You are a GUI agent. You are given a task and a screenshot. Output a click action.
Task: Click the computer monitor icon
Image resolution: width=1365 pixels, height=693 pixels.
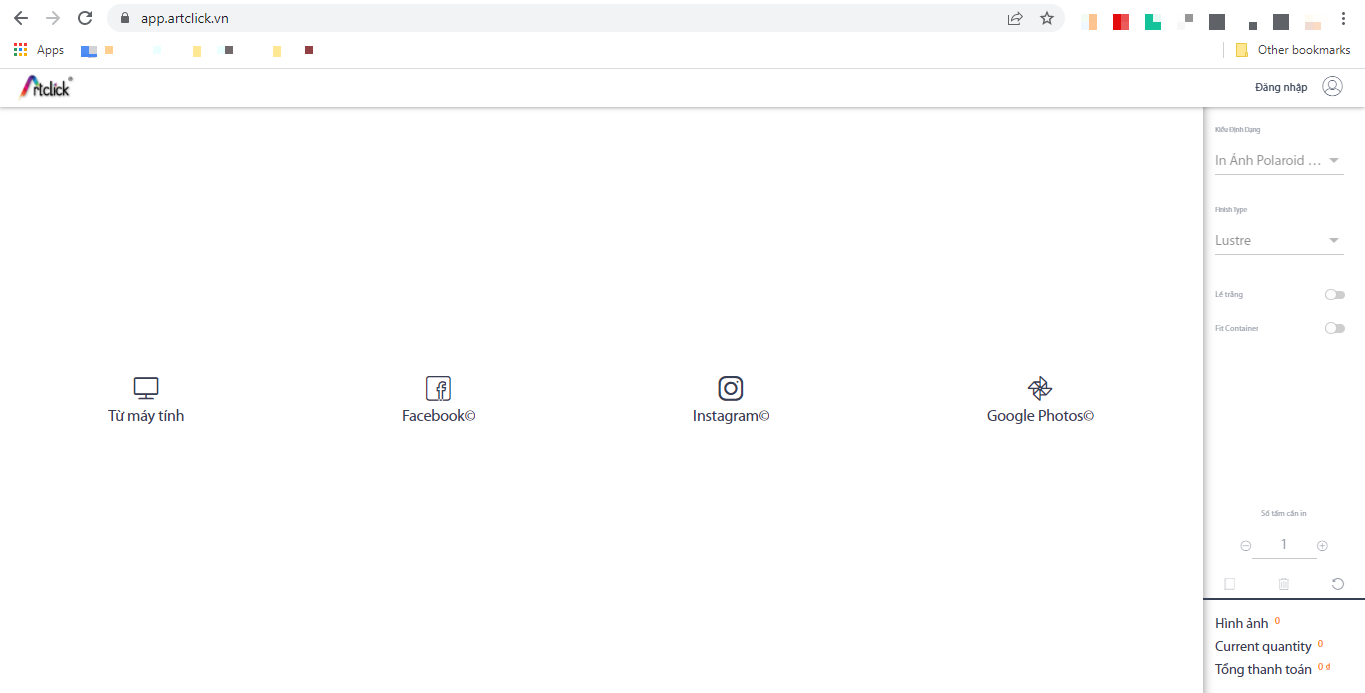point(146,388)
